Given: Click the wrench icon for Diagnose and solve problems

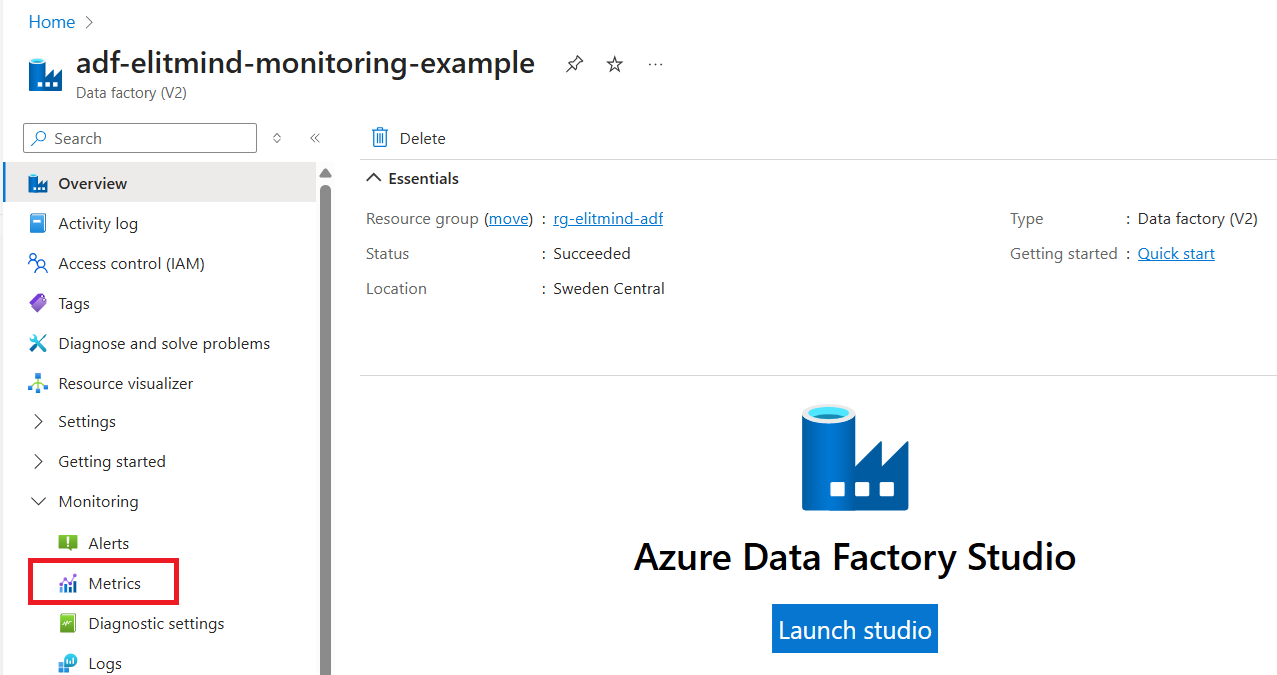Looking at the screenshot, I should tap(38, 343).
